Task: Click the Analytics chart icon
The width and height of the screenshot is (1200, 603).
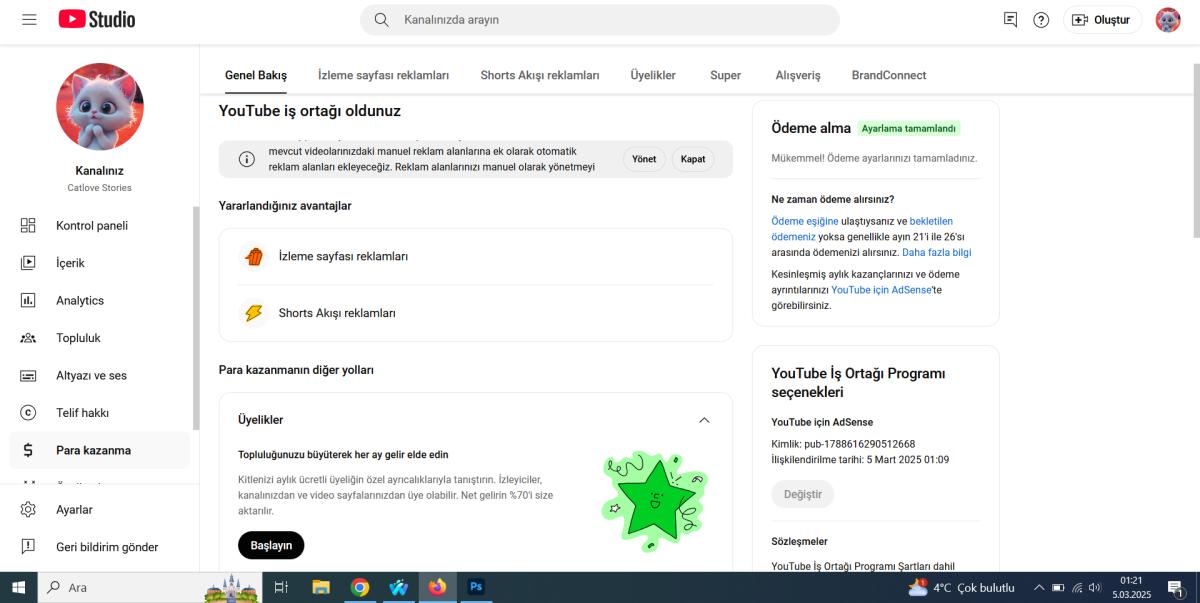Action: click(x=28, y=300)
